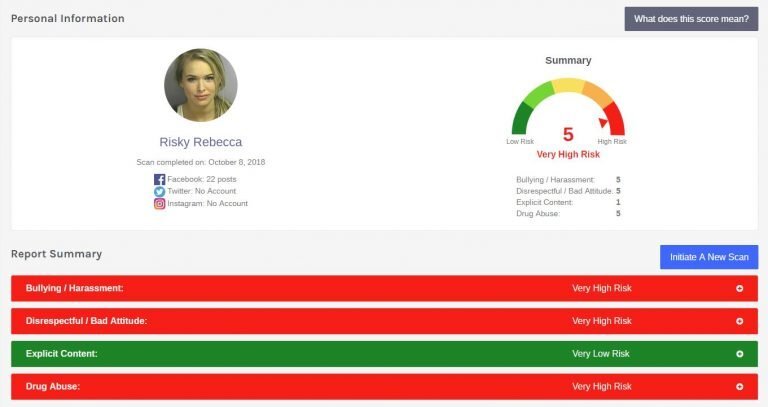Image resolution: width=768 pixels, height=407 pixels.
Task: Open the Bullying / Harassment red row label
Action: coord(74,288)
